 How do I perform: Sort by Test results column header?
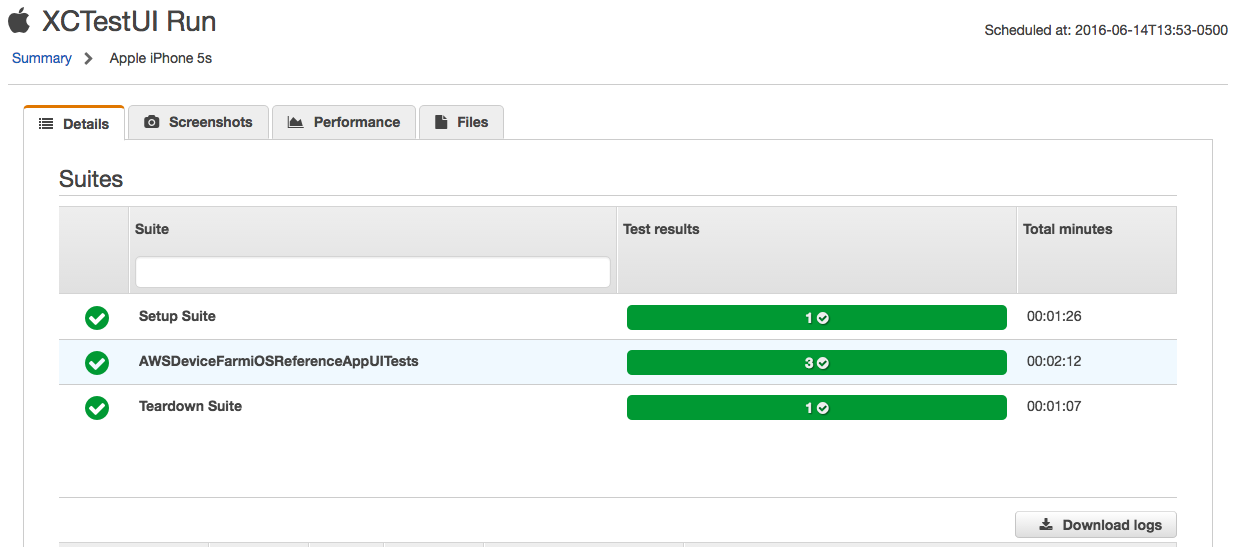coord(661,229)
